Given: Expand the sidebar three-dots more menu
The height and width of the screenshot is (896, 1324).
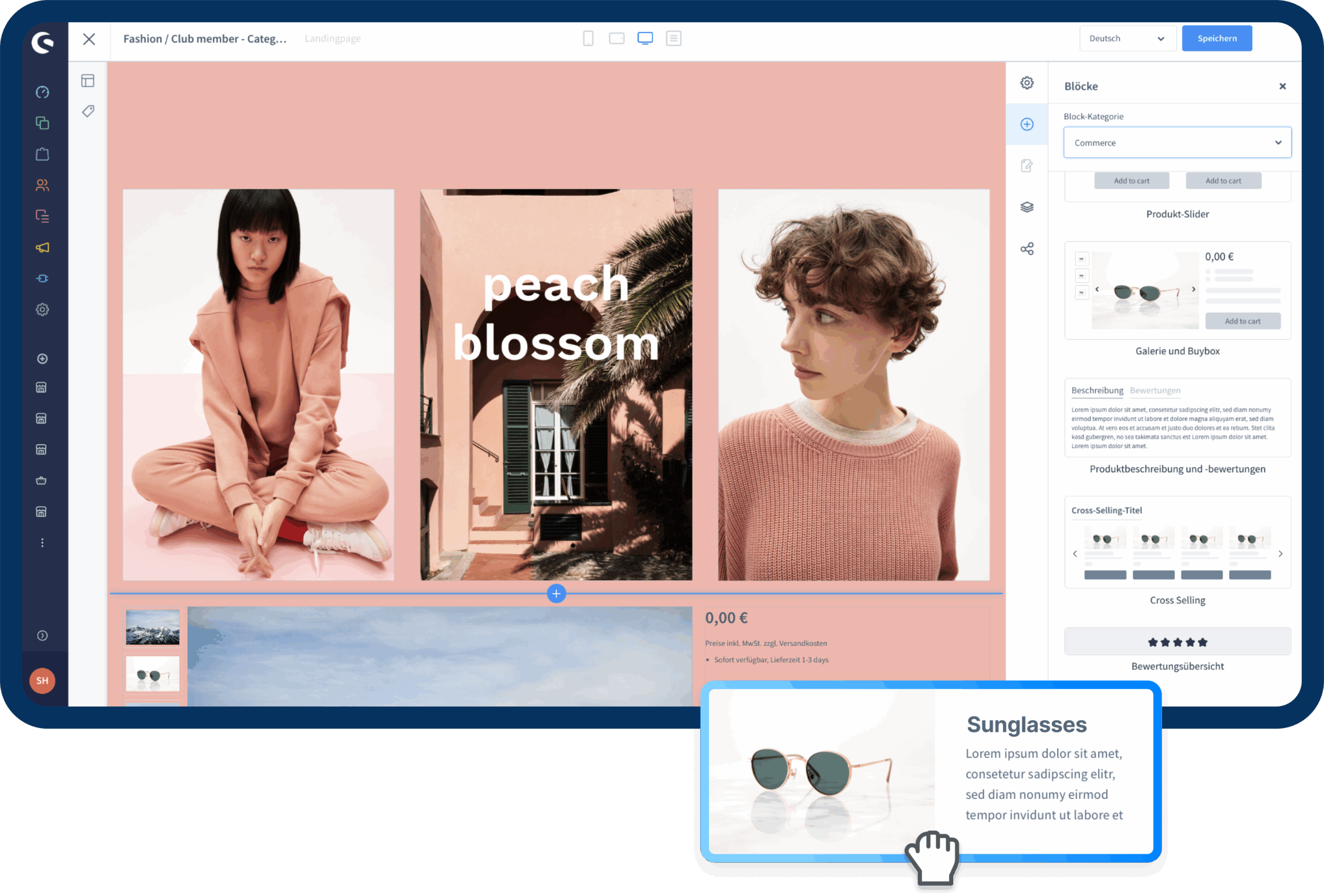Looking at the screenshot, I should (42, 543).
